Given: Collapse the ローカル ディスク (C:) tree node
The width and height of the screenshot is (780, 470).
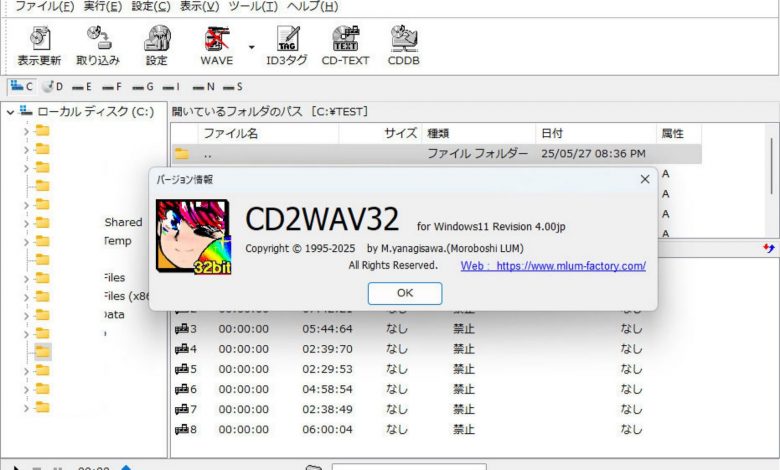Looking at the screenshot, I should tap(10, 112).
